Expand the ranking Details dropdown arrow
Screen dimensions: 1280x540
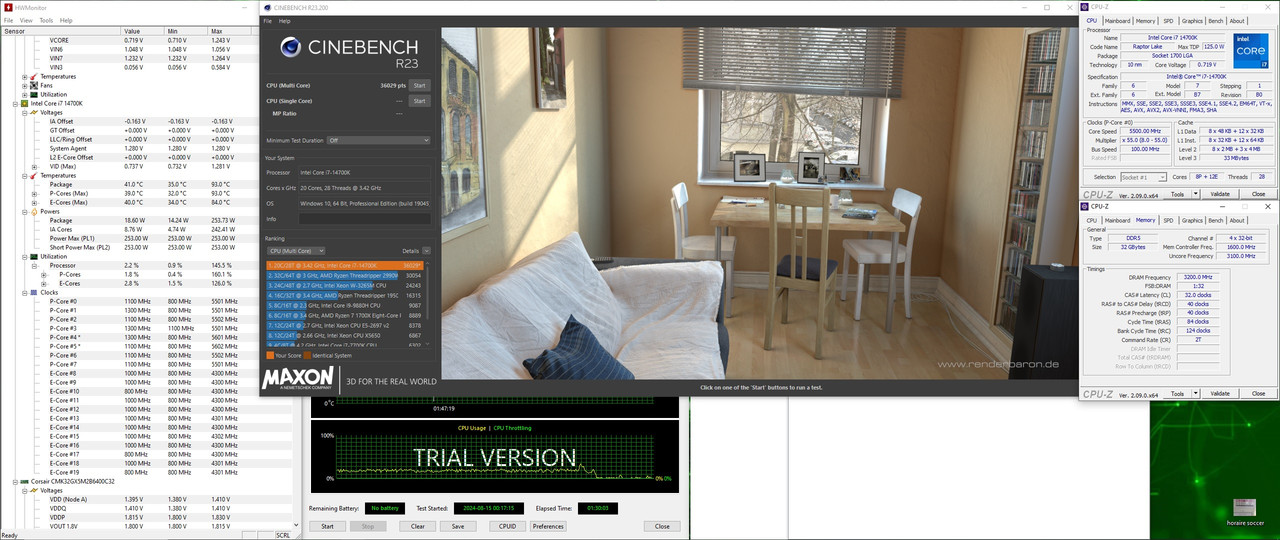tap(426, 251)
